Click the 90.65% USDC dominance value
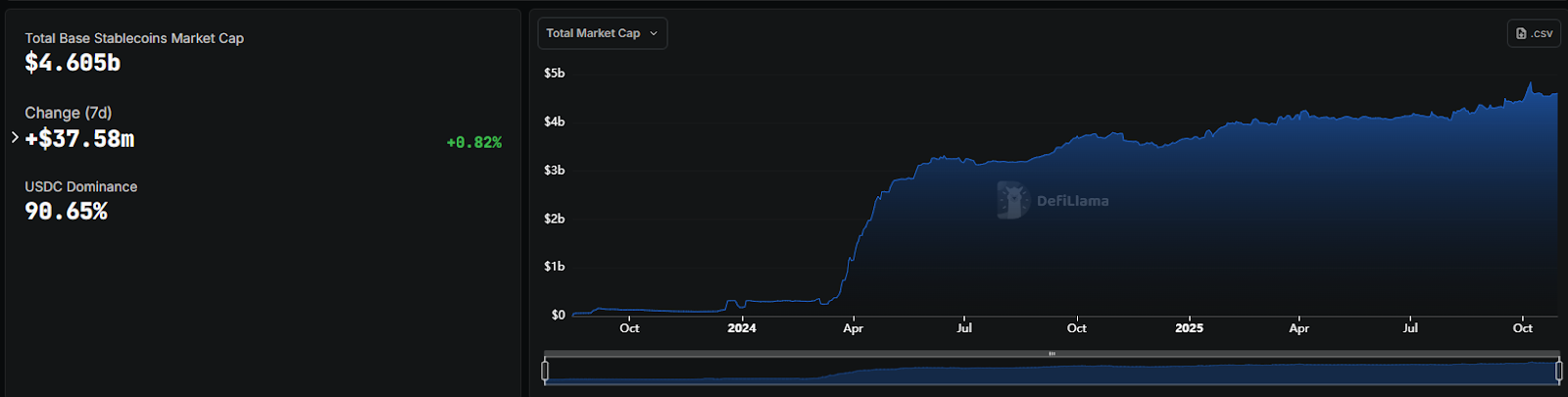The height and width of the screenshot is (397, 1568). 66,212
